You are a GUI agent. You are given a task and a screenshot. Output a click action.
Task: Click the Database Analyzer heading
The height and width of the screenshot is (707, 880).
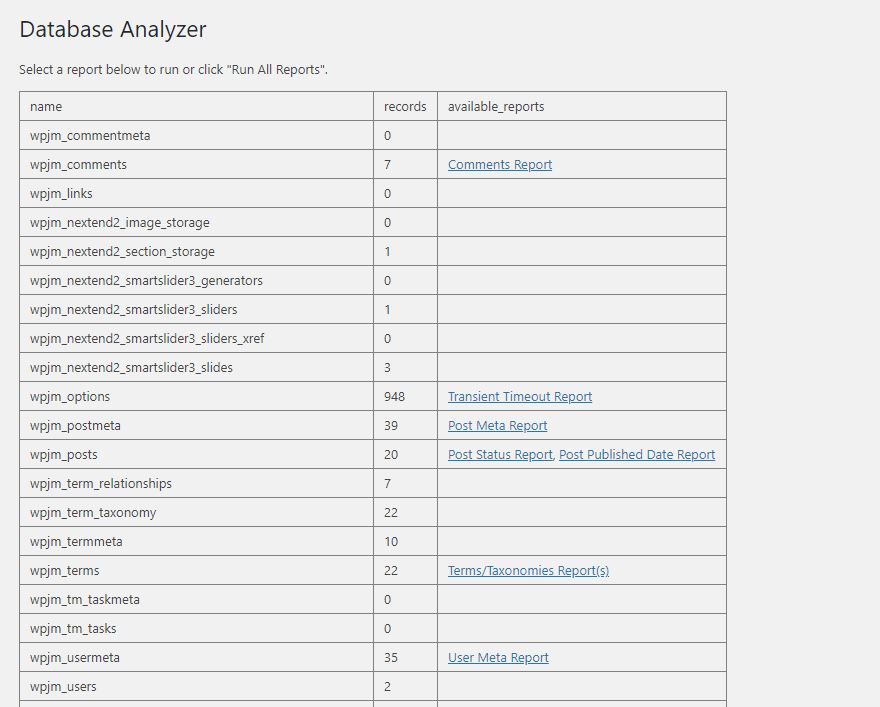(x=113, y=29)
